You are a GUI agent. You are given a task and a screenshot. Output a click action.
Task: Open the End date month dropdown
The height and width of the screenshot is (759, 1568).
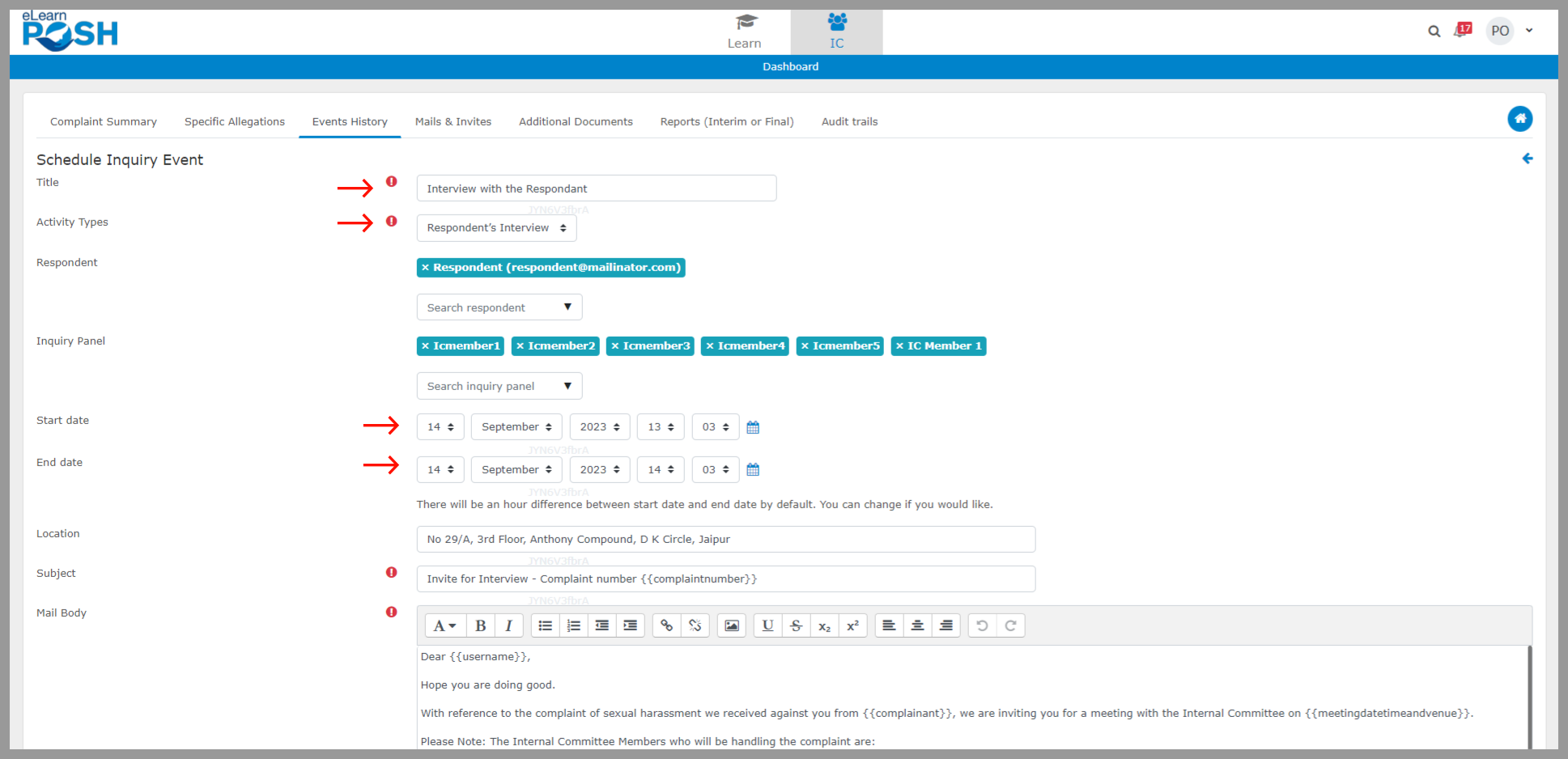tap(516, 469)
